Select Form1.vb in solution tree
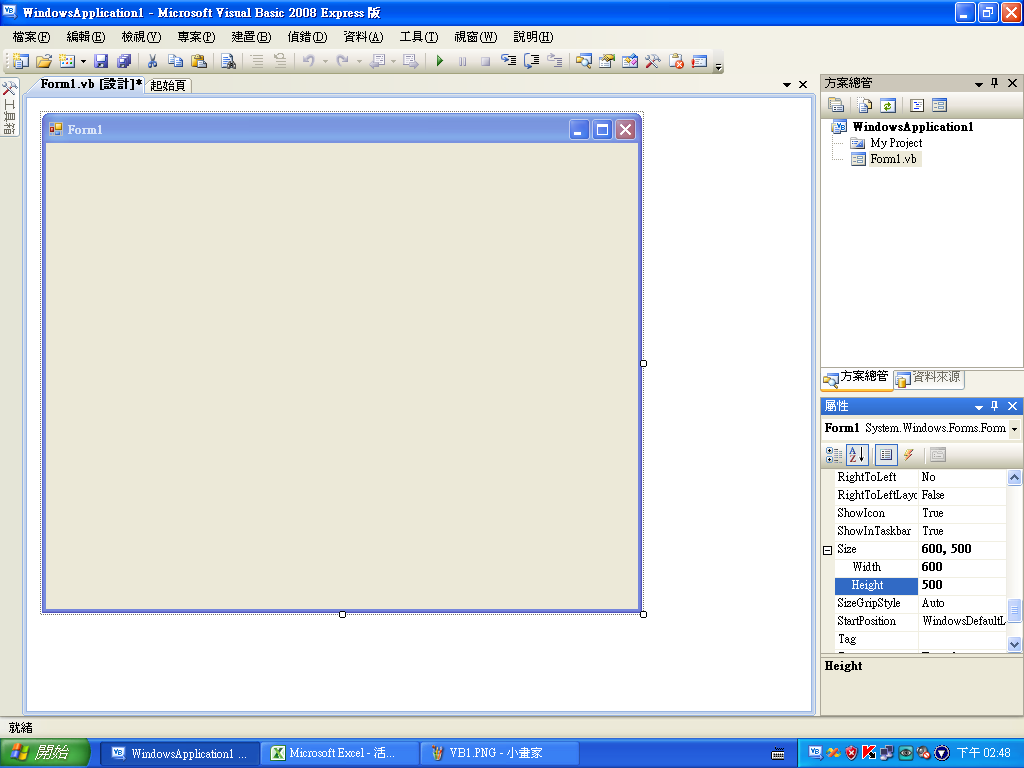Image resolution: width=1024 pixels, height=768 pixels. 893,159
